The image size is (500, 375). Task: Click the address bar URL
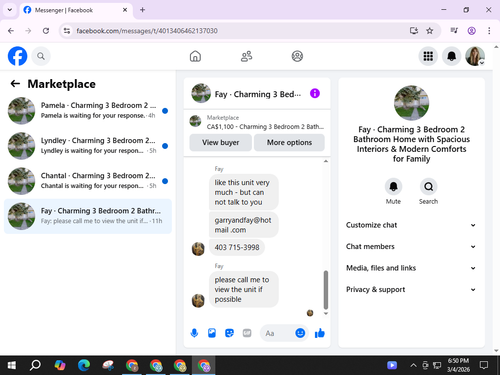click(x=147, y=31)
